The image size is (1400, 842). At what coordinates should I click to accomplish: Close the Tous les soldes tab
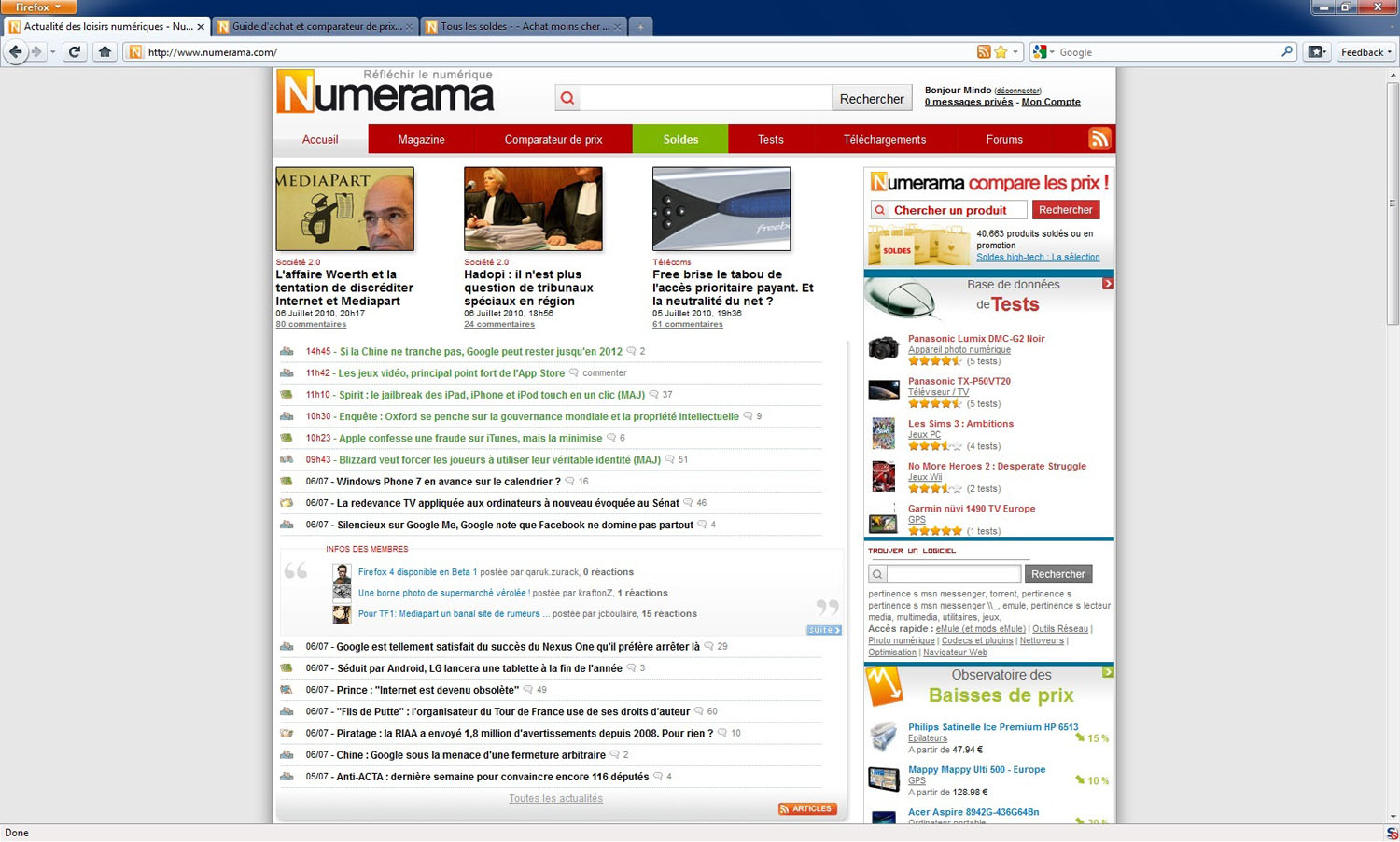coord(617,27)
